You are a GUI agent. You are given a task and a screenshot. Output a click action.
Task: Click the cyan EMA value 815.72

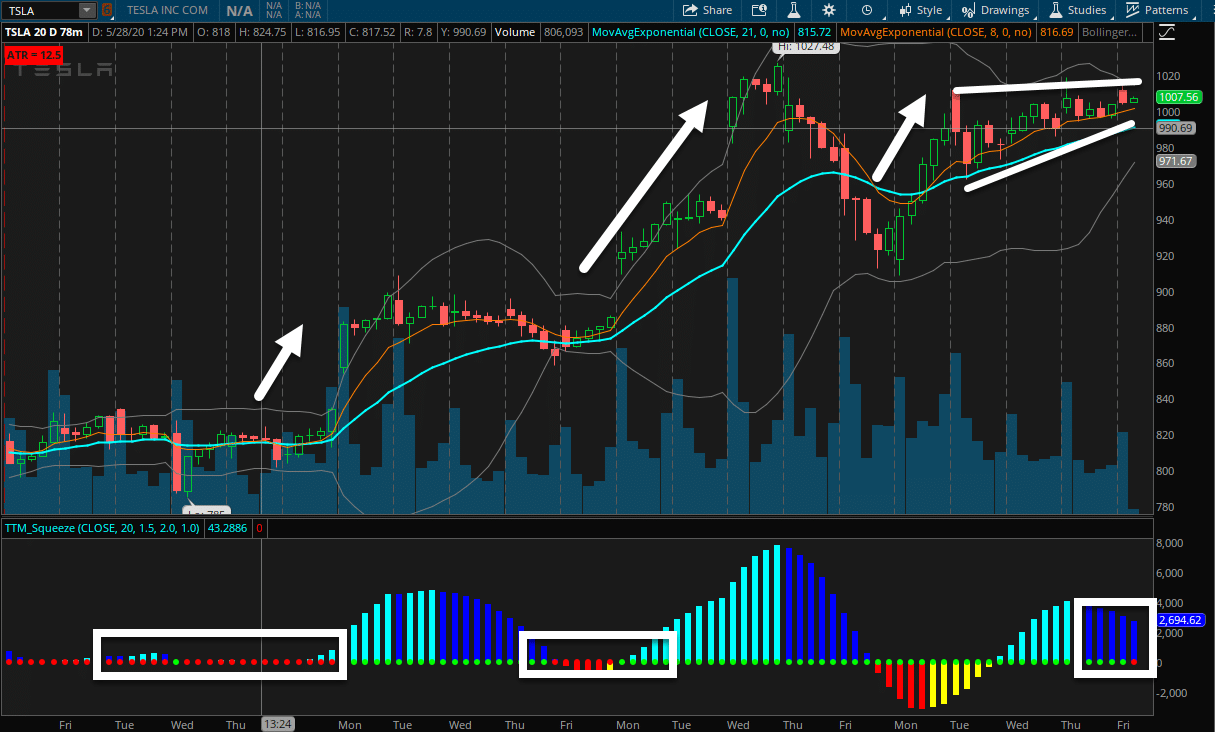click(x=816, y=32)
